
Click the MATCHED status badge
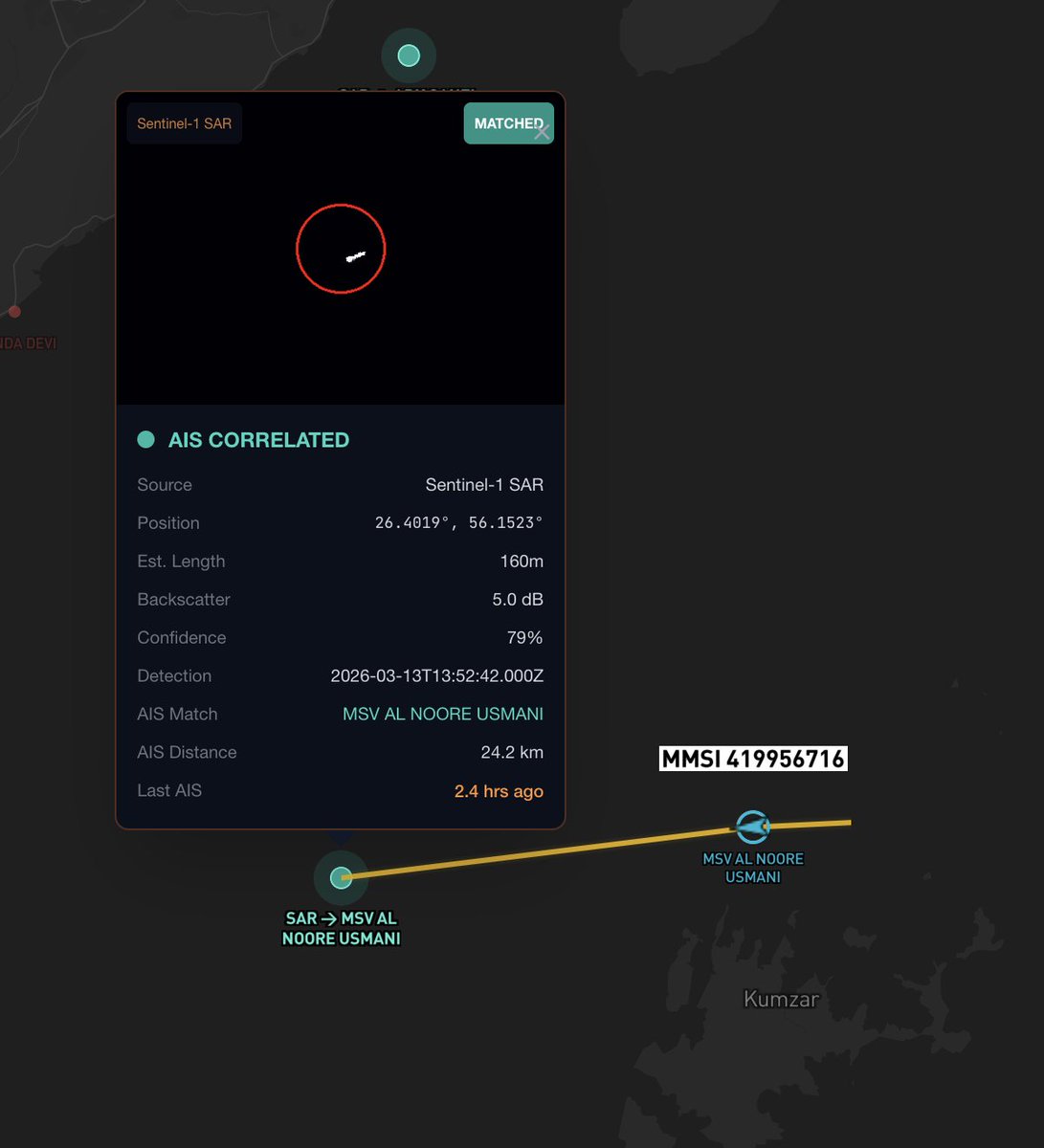[508, 123]
